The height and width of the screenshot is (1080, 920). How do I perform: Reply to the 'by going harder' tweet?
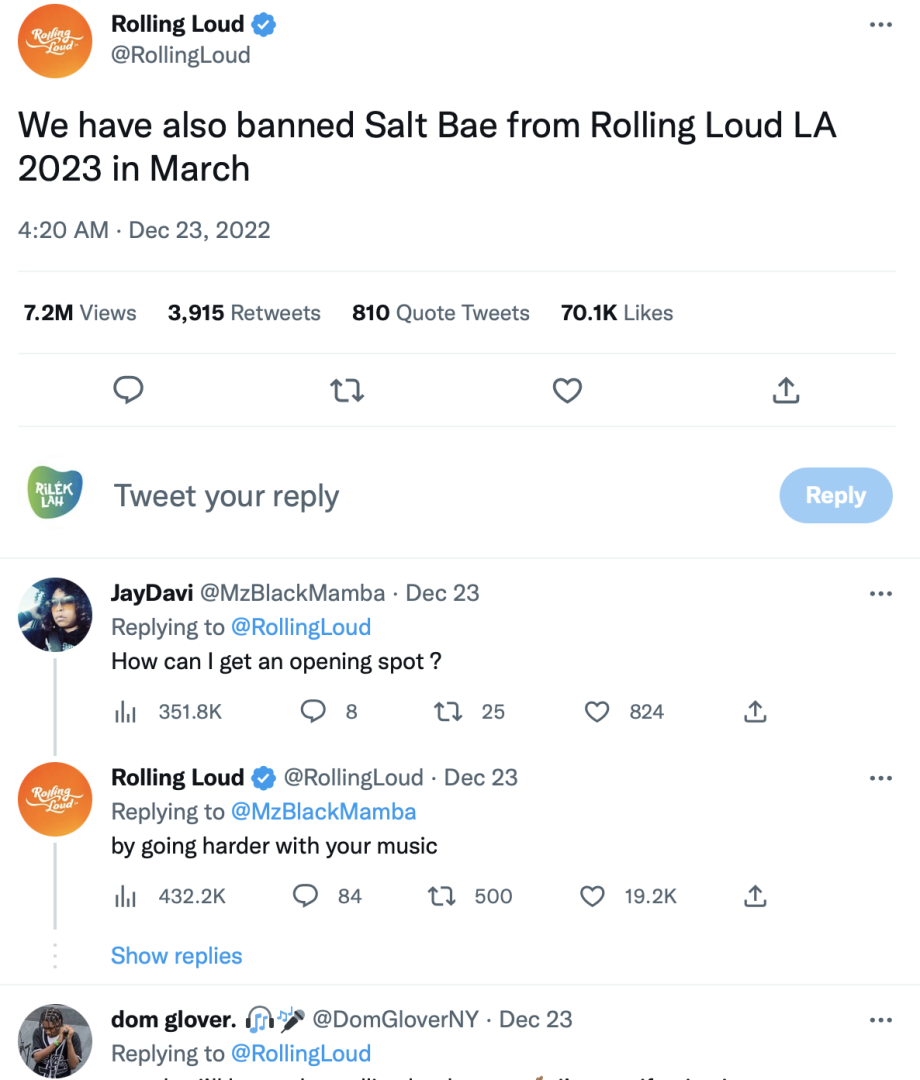point(305,897)
